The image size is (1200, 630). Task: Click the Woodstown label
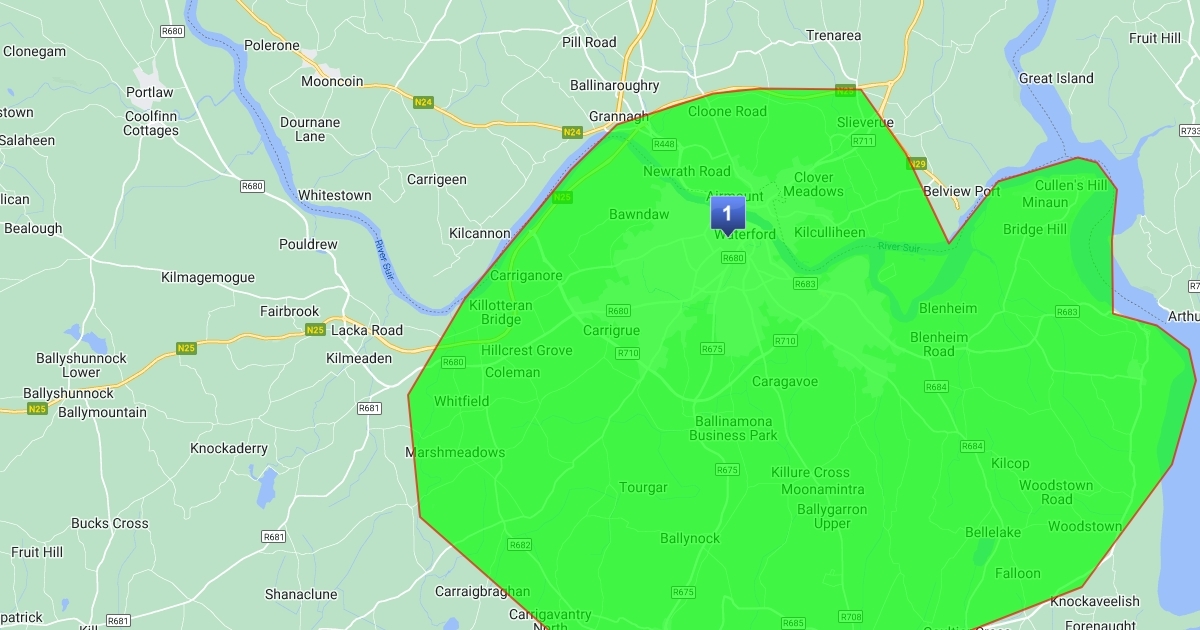click(x=1085, y=526)
